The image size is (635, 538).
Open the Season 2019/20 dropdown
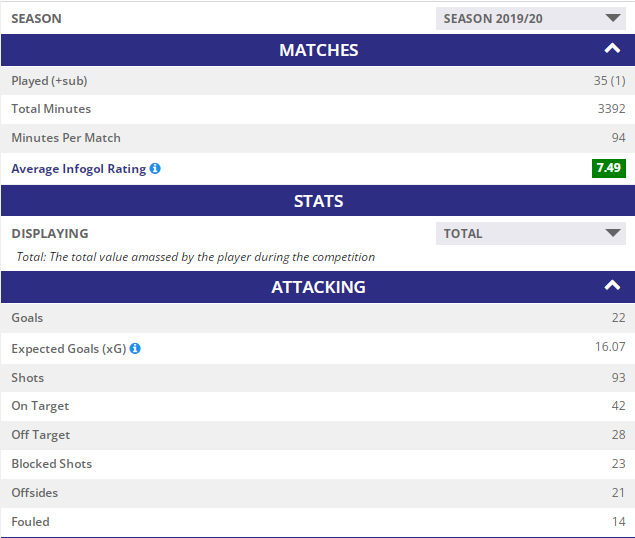pos(531,19)
